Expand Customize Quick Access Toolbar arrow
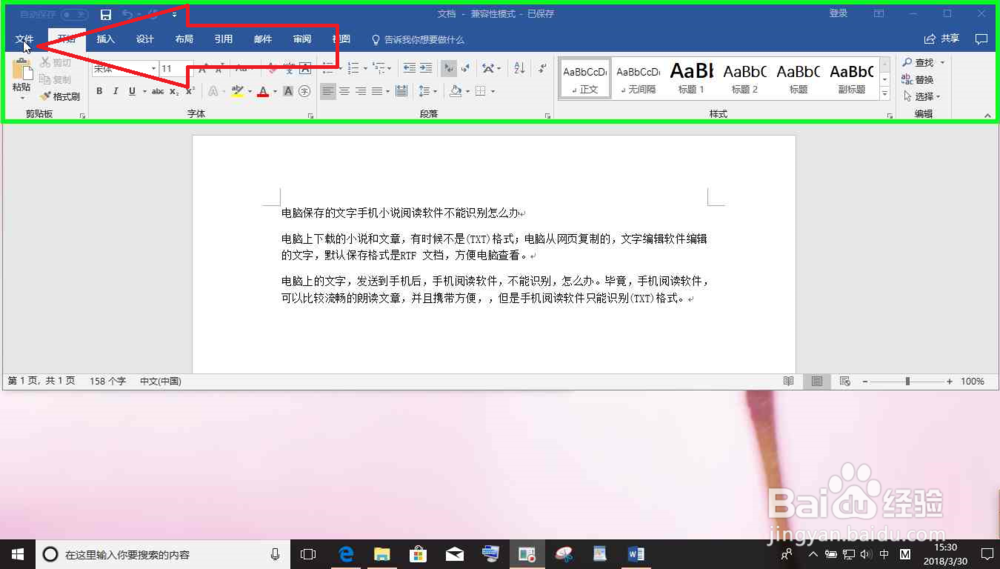Viewport: 1000px width, 569px height. (x=174, y=14)
